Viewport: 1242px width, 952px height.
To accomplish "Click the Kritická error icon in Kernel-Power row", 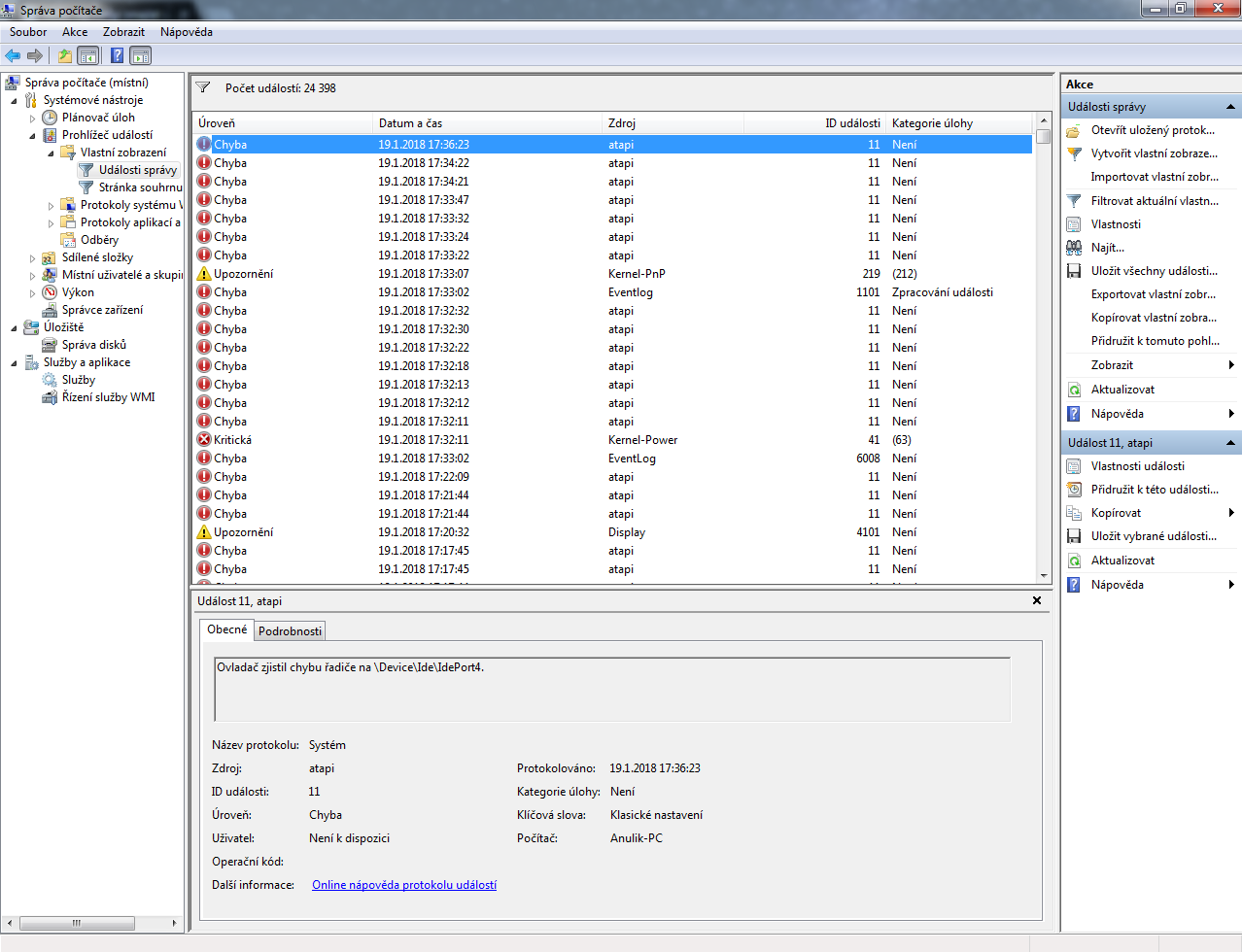I will 204,440.
